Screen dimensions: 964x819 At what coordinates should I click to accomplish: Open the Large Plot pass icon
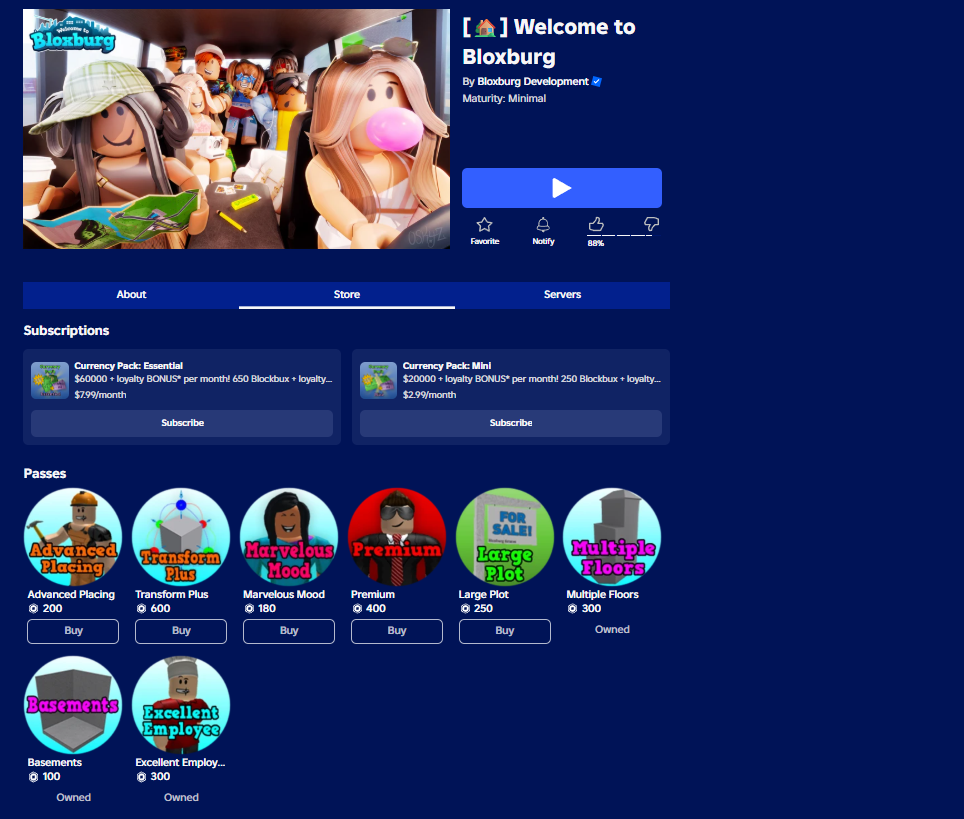(505, 537)
